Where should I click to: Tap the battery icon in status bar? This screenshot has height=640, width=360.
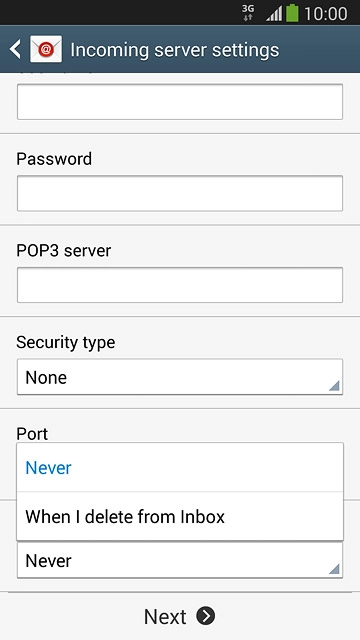click(292, 13)
